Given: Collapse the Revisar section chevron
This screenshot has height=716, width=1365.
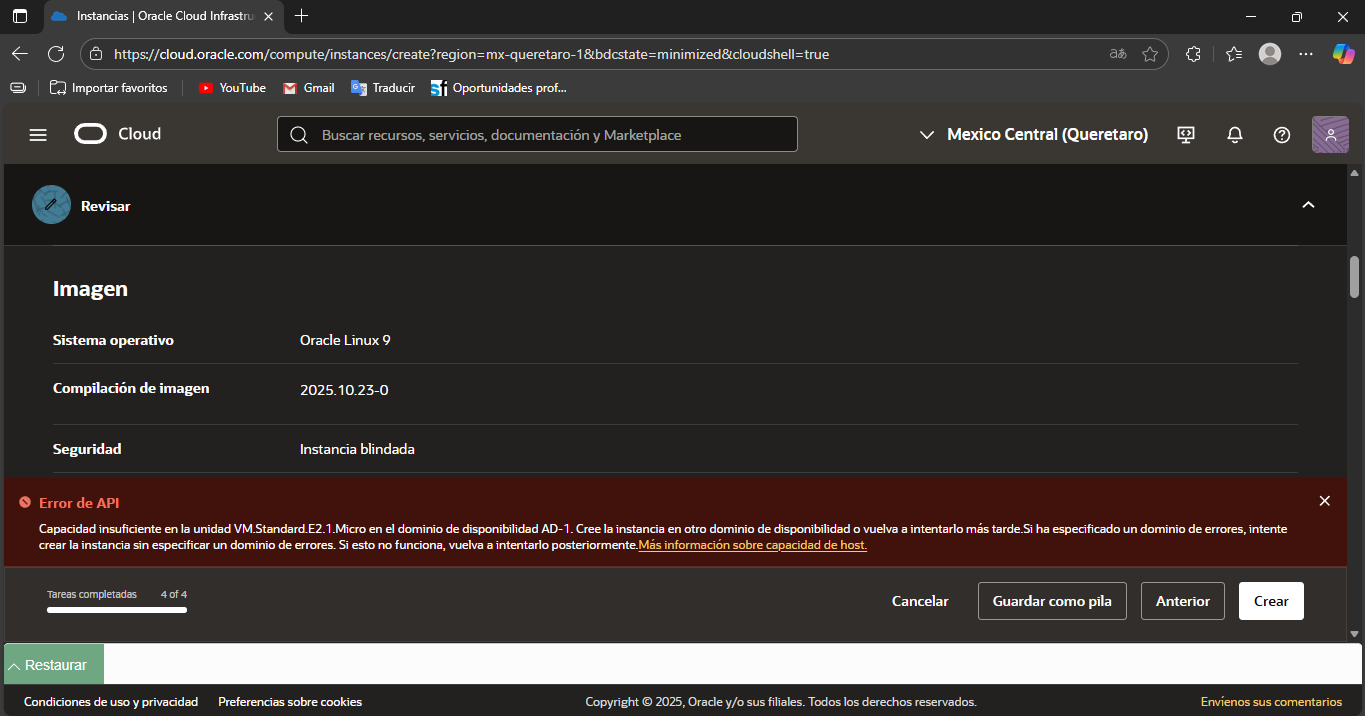Looking at the screenshot, I should 1308,205.
